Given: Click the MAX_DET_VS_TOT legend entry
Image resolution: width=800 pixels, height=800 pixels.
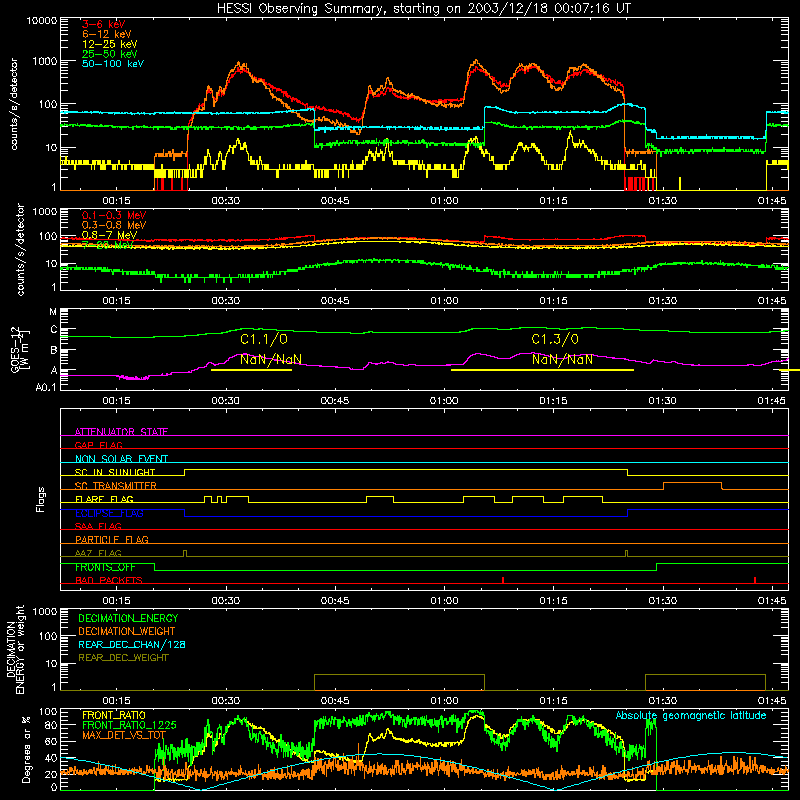Looking at the screenshot, I should 123,735.
